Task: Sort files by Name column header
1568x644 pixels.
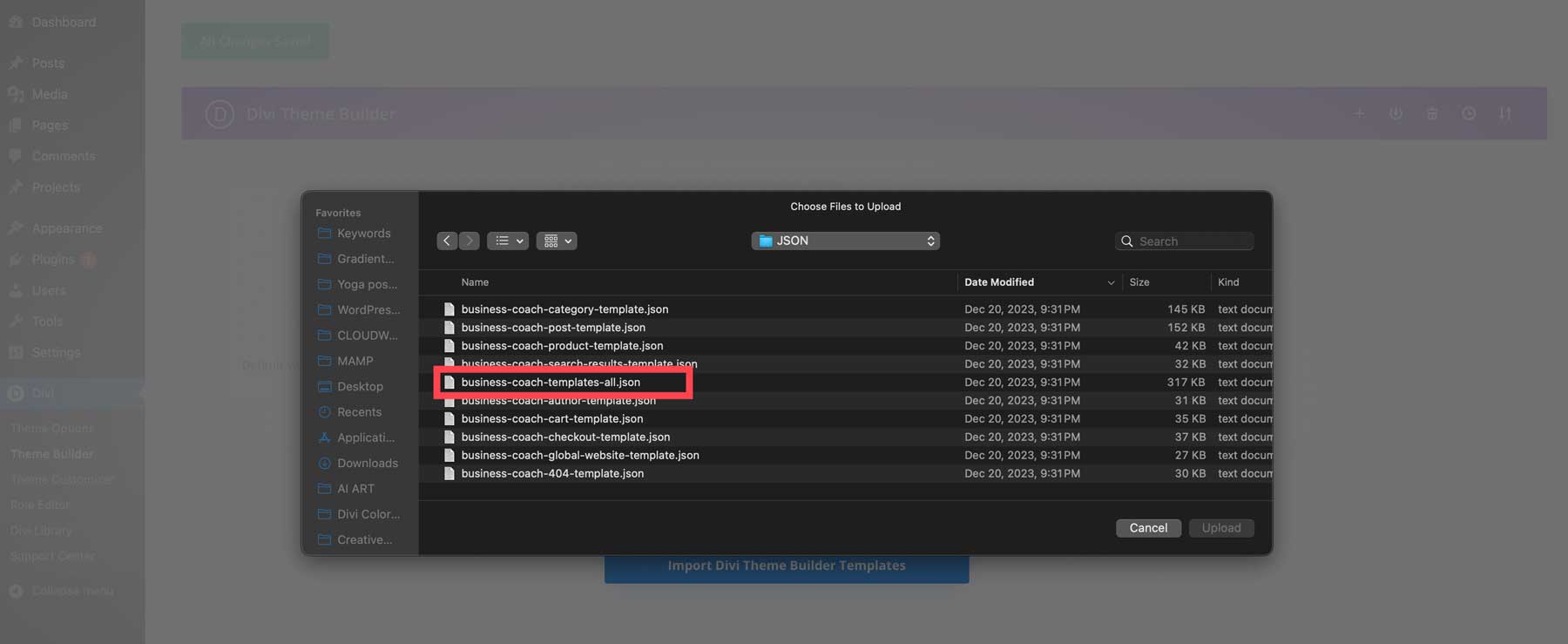Action: point(475,282)
